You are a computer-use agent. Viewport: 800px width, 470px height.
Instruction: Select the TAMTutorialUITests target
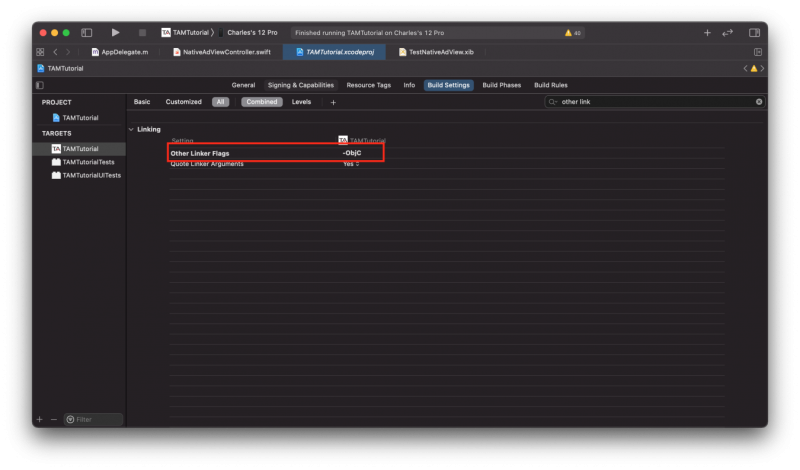(x=86, y=176)
